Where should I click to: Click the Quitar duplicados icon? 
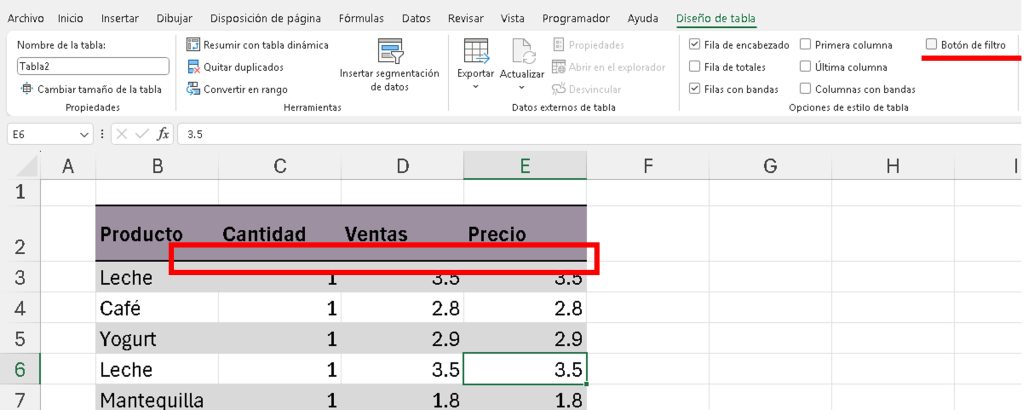(194, 67)
